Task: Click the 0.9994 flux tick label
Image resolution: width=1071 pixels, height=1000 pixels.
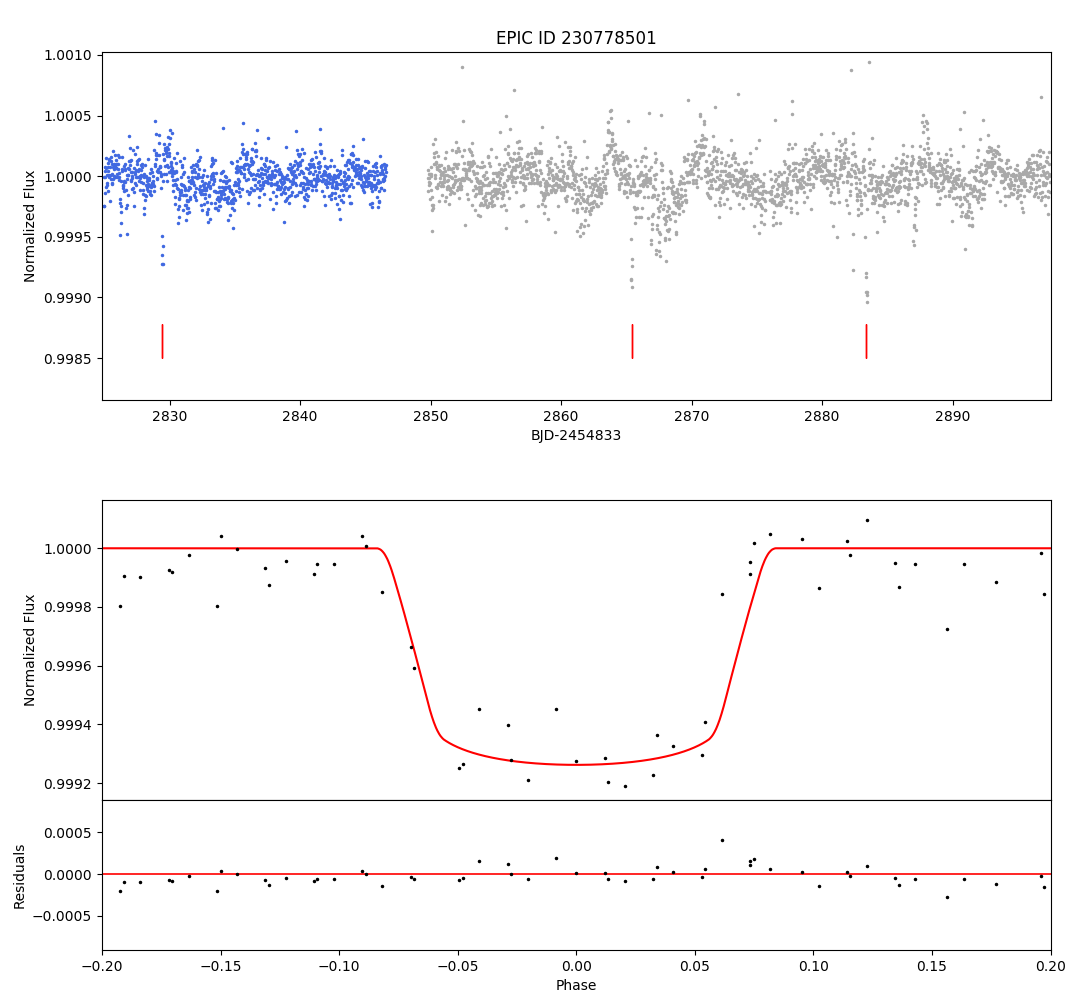Action: coord(68,725)
